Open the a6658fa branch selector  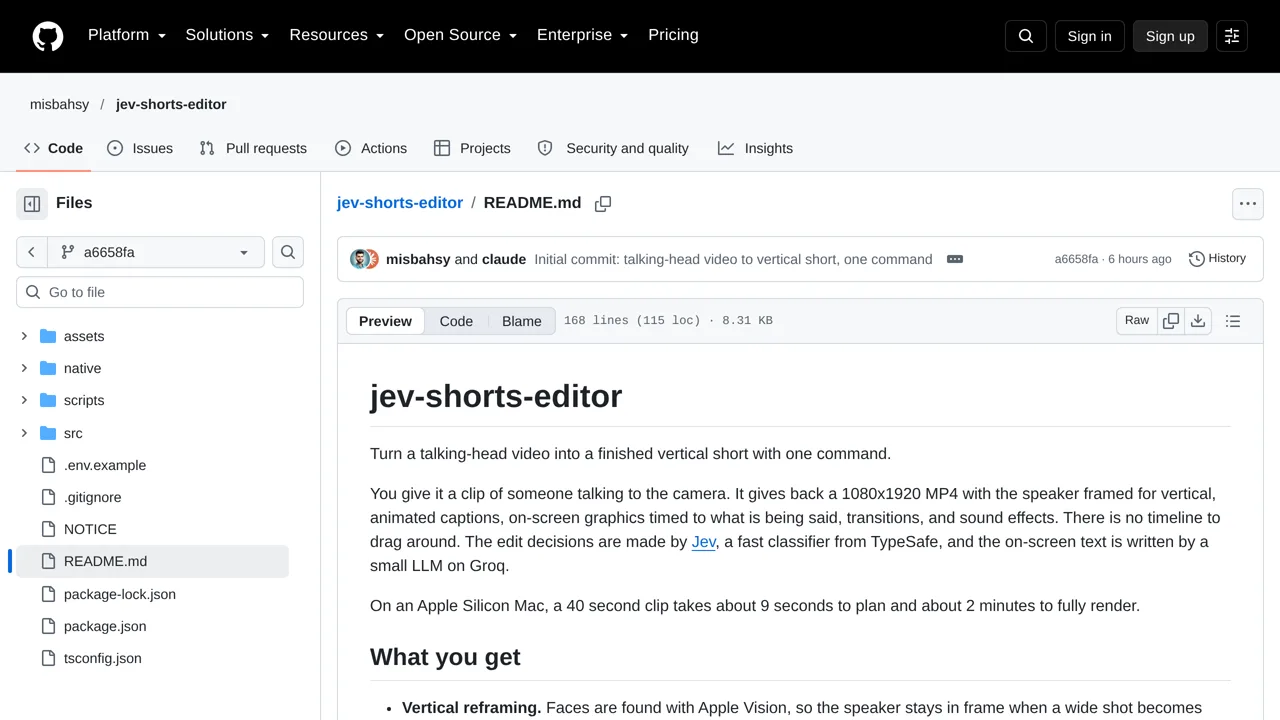155,252
